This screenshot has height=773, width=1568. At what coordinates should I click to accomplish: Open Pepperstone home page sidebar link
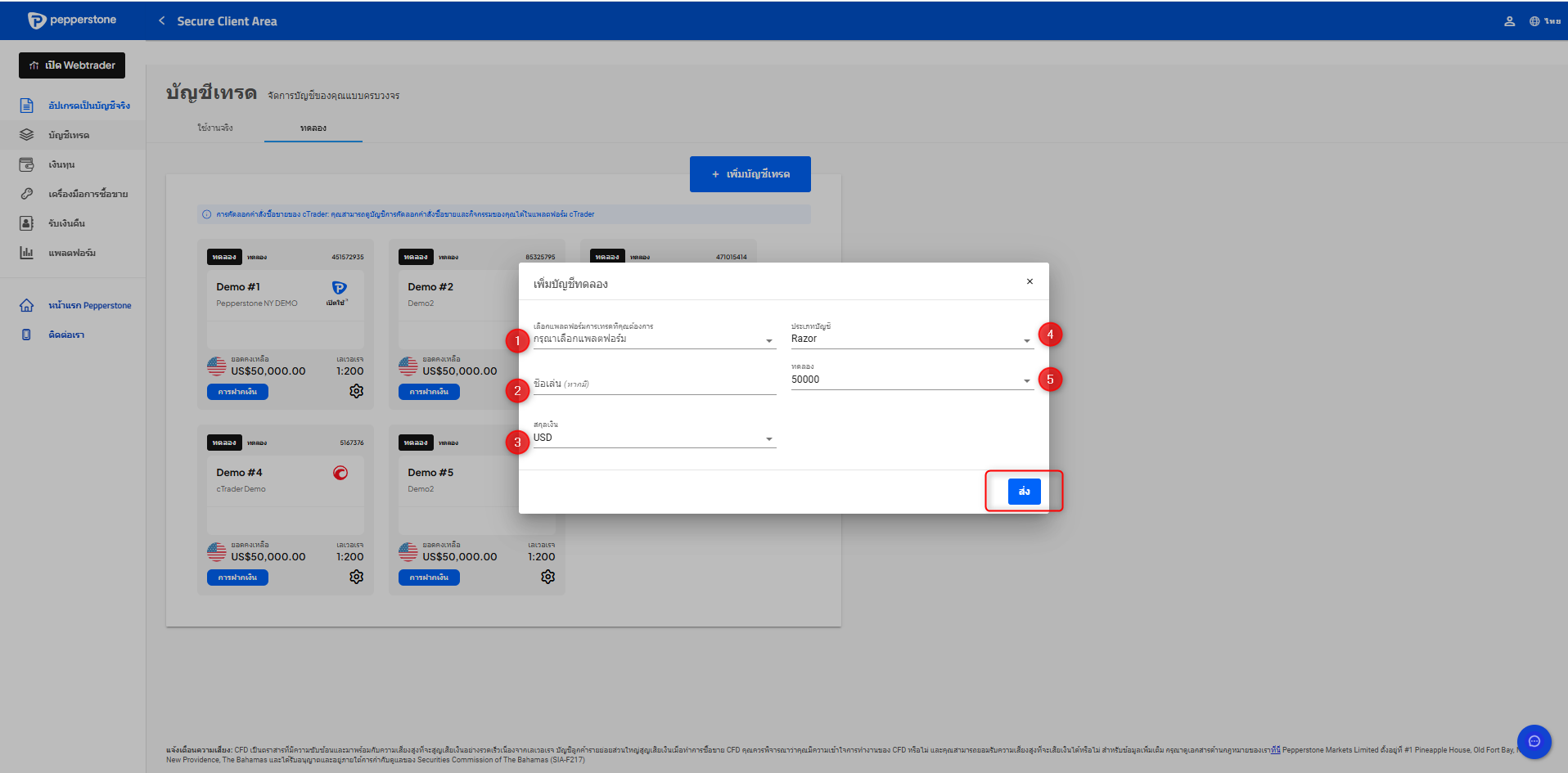[89, 306]
